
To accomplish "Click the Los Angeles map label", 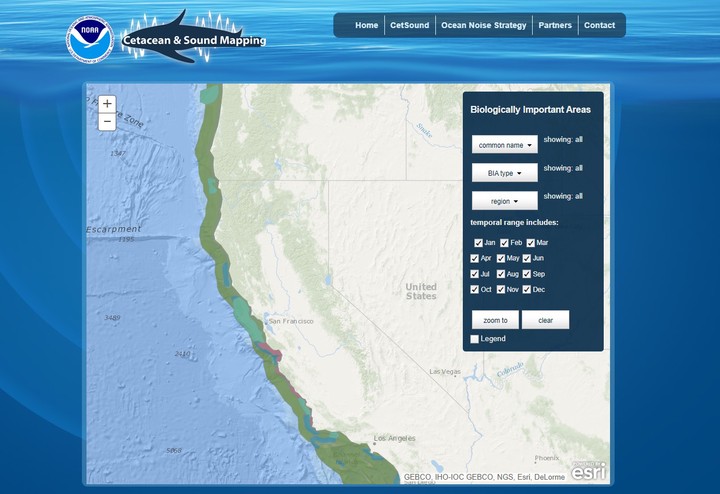I will tap(394, 438).
